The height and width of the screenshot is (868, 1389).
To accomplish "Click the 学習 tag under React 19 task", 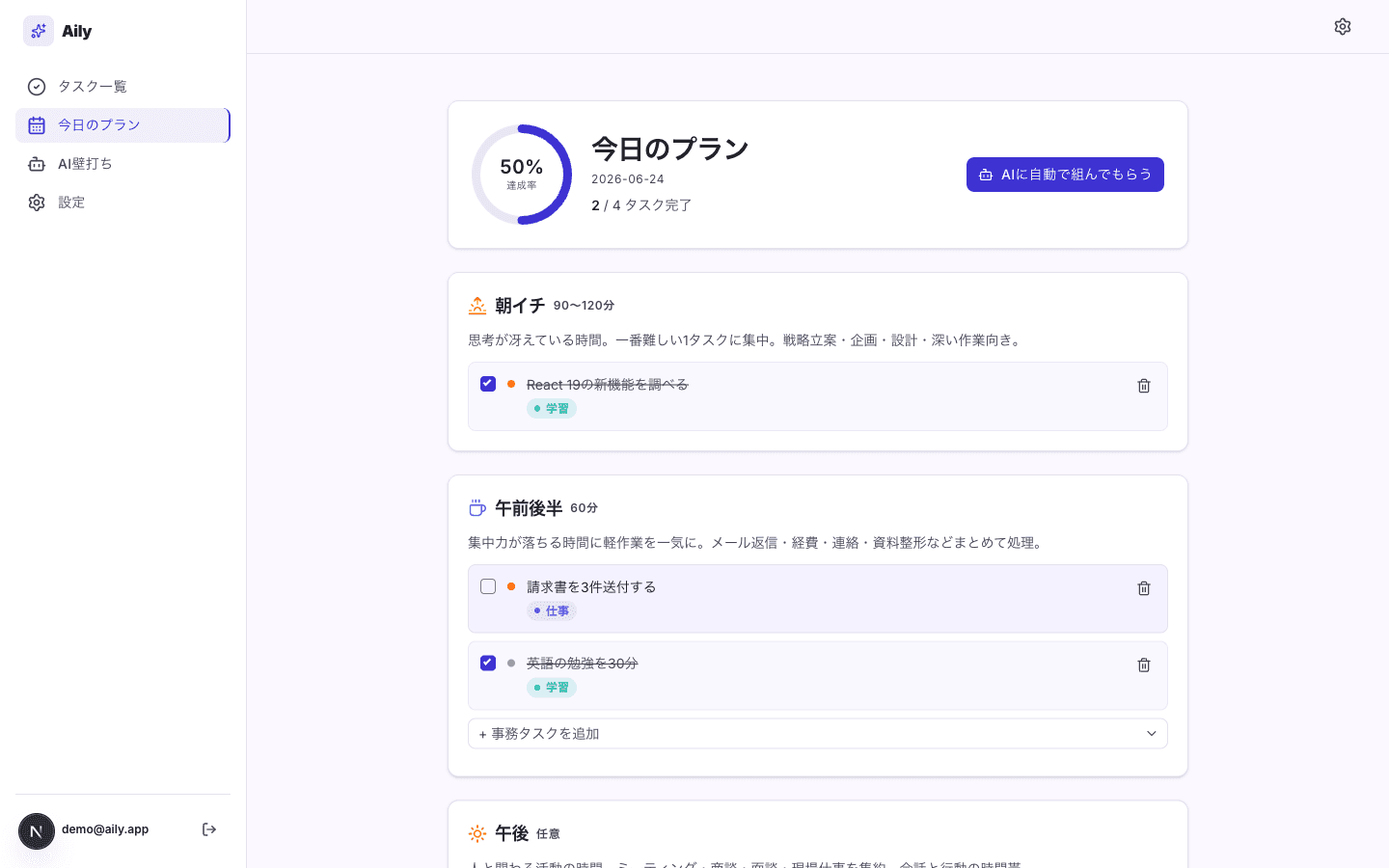I will pyautogui.click(x=552, y=409).
